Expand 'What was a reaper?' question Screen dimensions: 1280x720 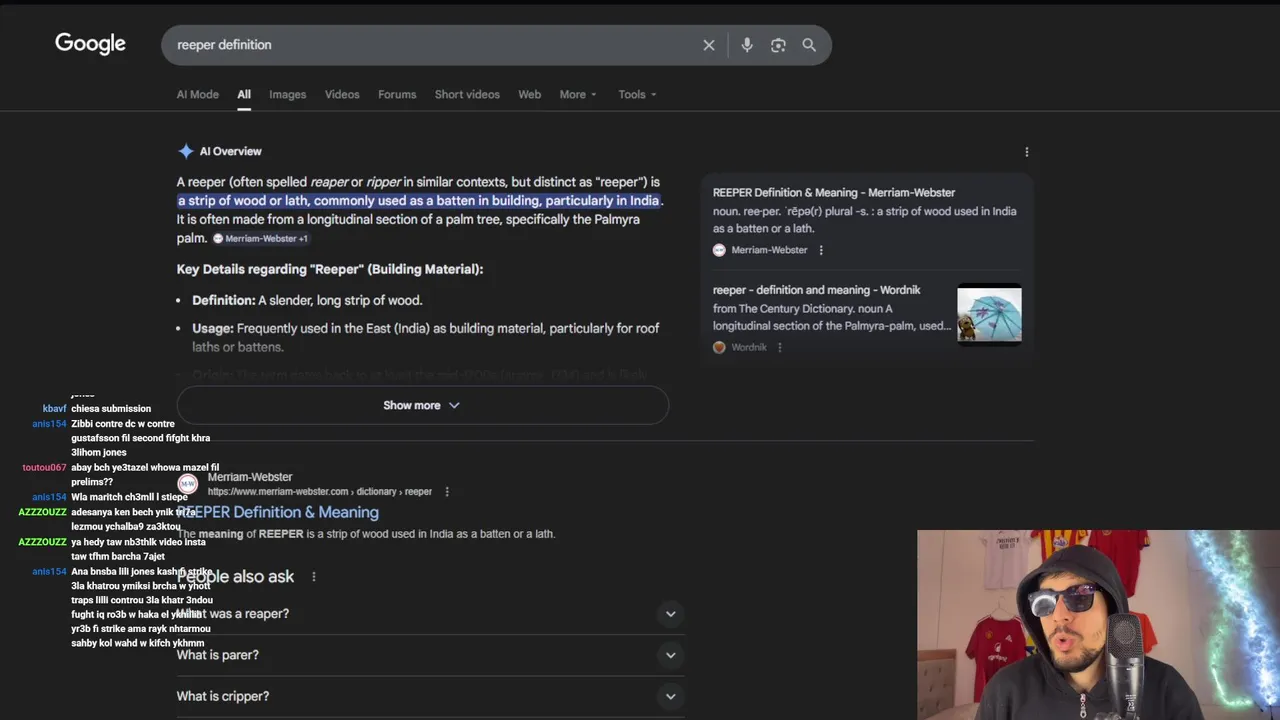(431, 614)
